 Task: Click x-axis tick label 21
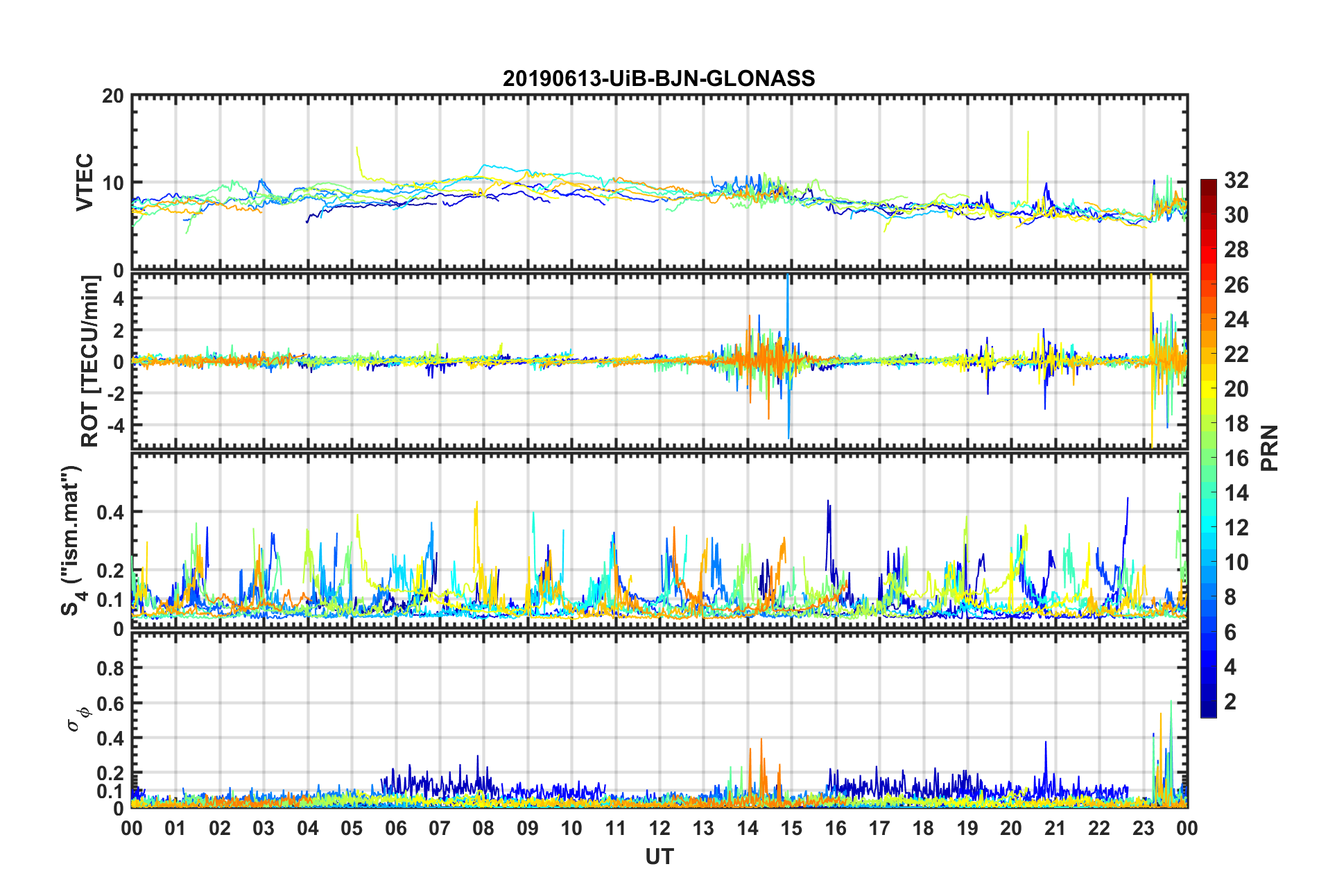[x=1055, y=828]
